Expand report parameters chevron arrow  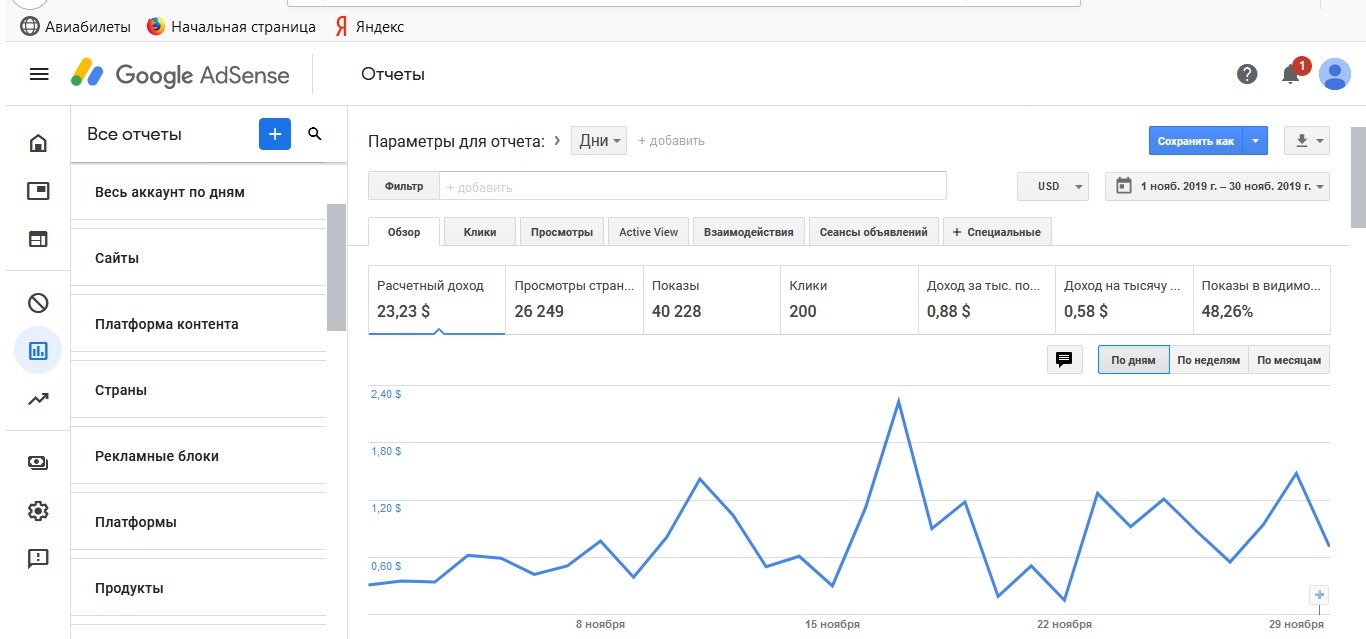tap(557, 141)
